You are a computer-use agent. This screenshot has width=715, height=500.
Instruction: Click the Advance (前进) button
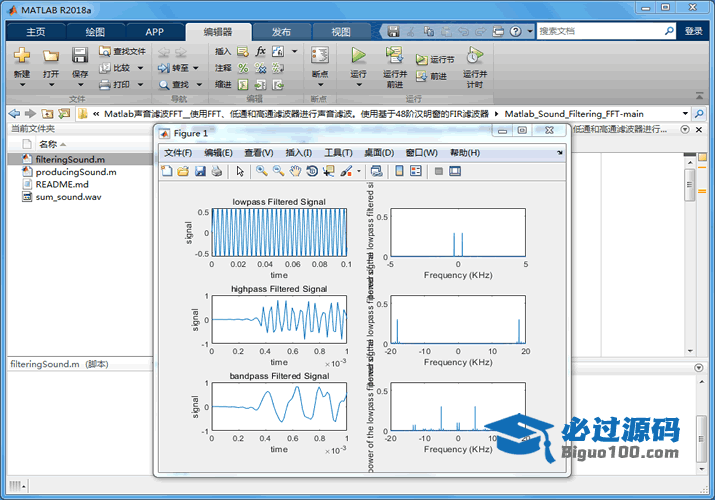431,76
